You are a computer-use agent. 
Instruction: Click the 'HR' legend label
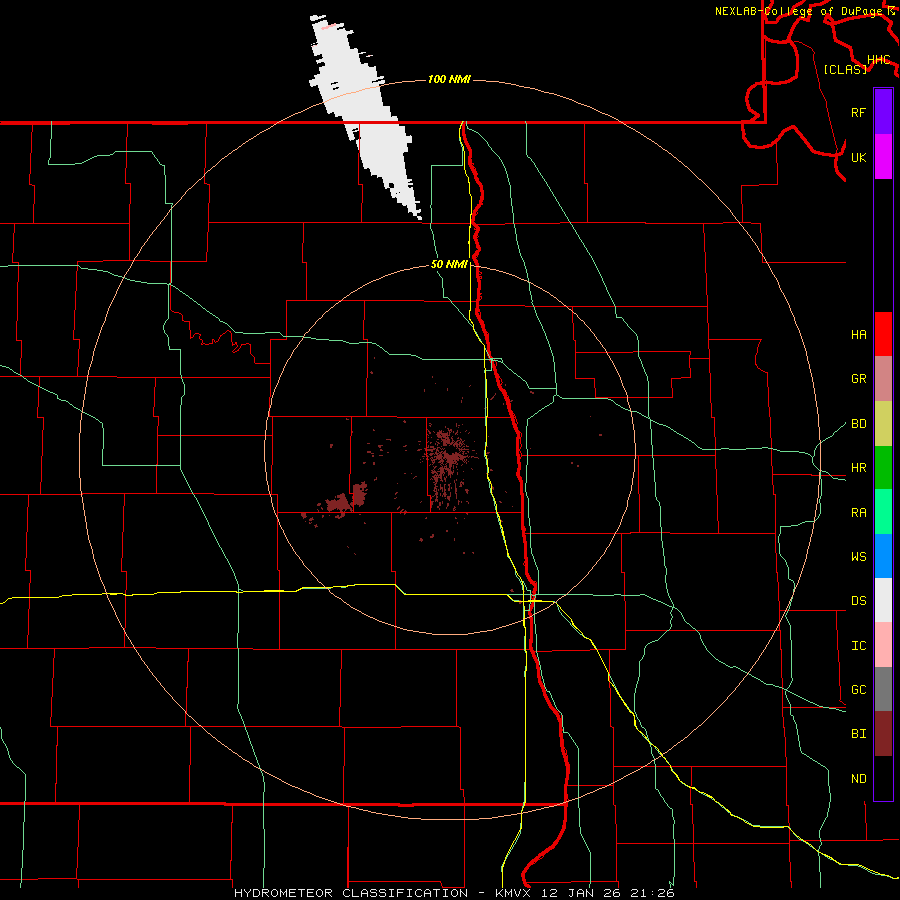(x=858, y=468)
